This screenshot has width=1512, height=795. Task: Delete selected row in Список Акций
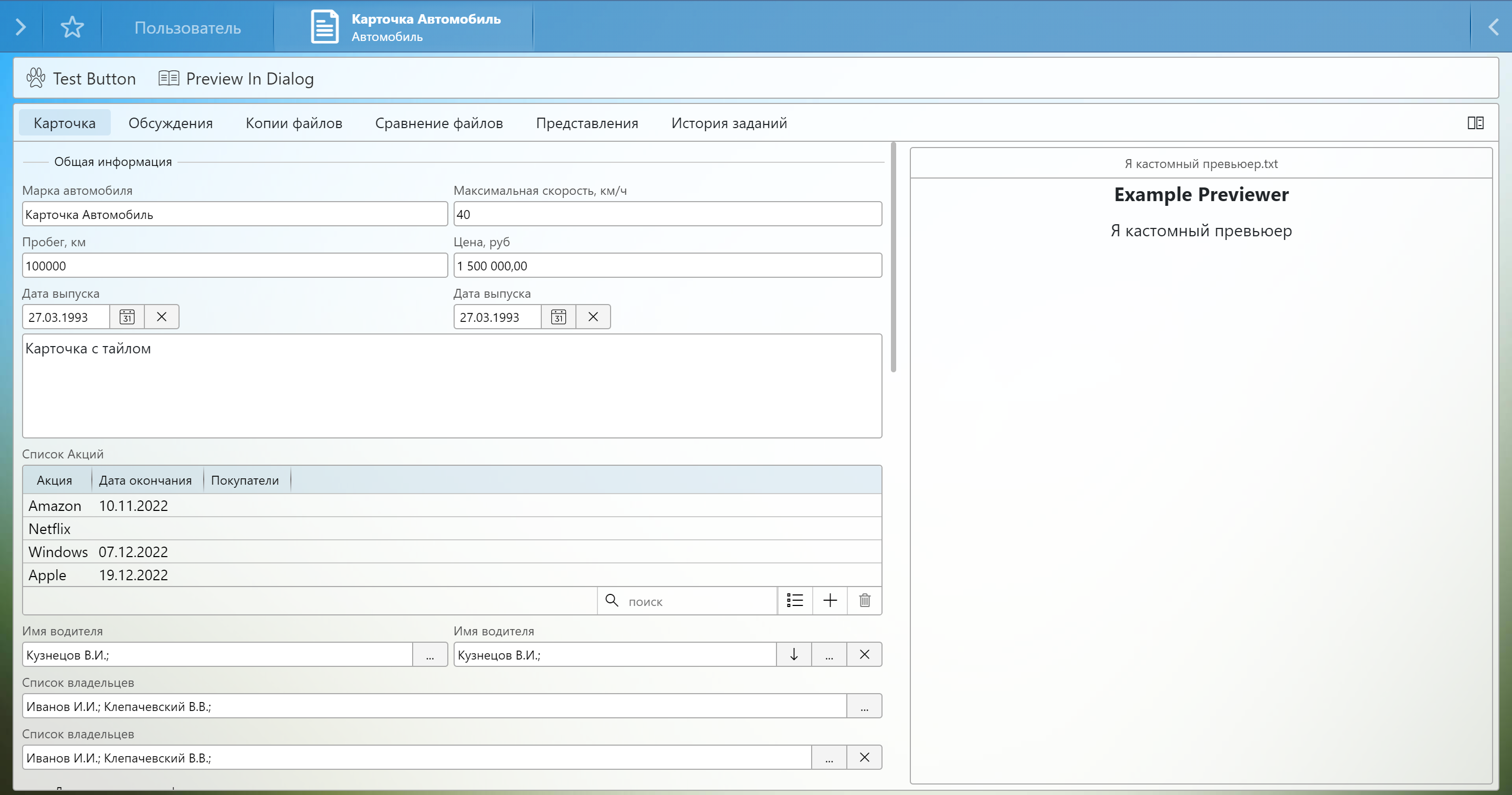tap(864, 601)
